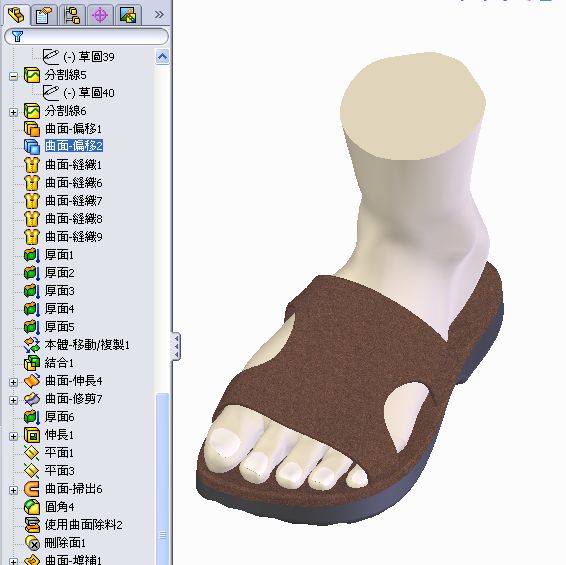Image resolution: width=566 pixels, height=565 pixels.
Task: Click the 分割線5 split line icon
Action: point(32,75)
